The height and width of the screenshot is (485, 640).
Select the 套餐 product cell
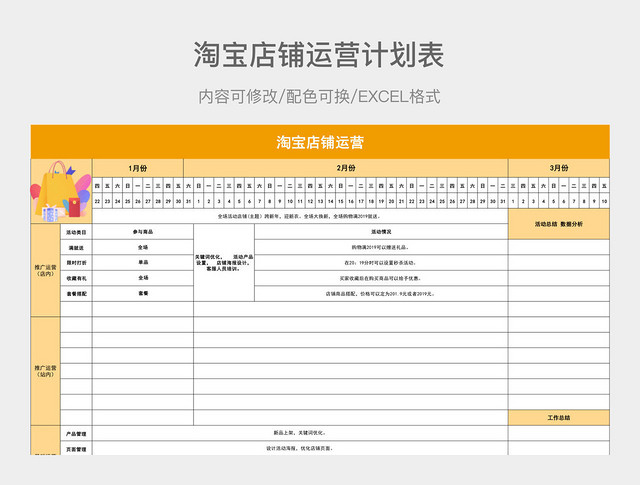[143, 294]
